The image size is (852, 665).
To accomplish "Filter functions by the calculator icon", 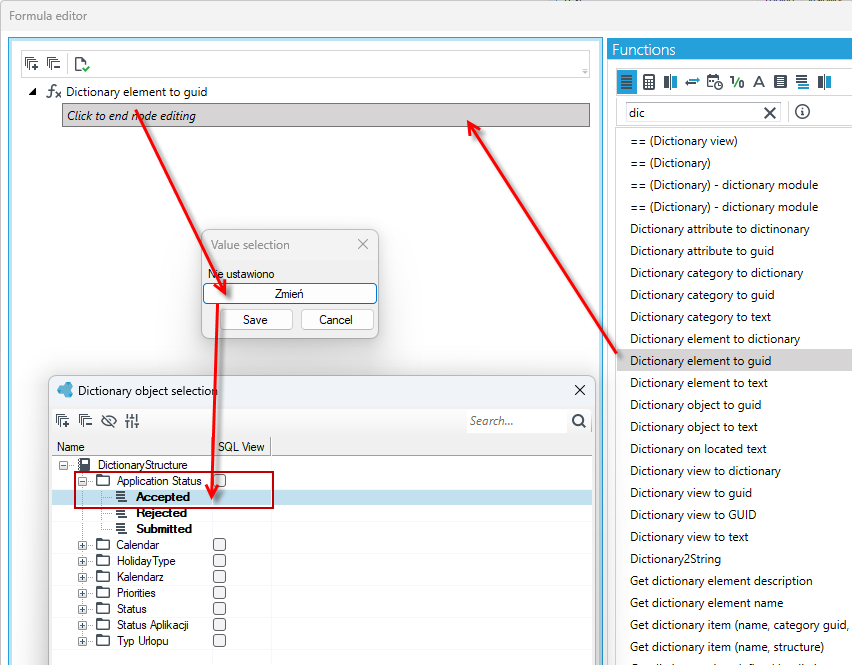I will 649,82.
